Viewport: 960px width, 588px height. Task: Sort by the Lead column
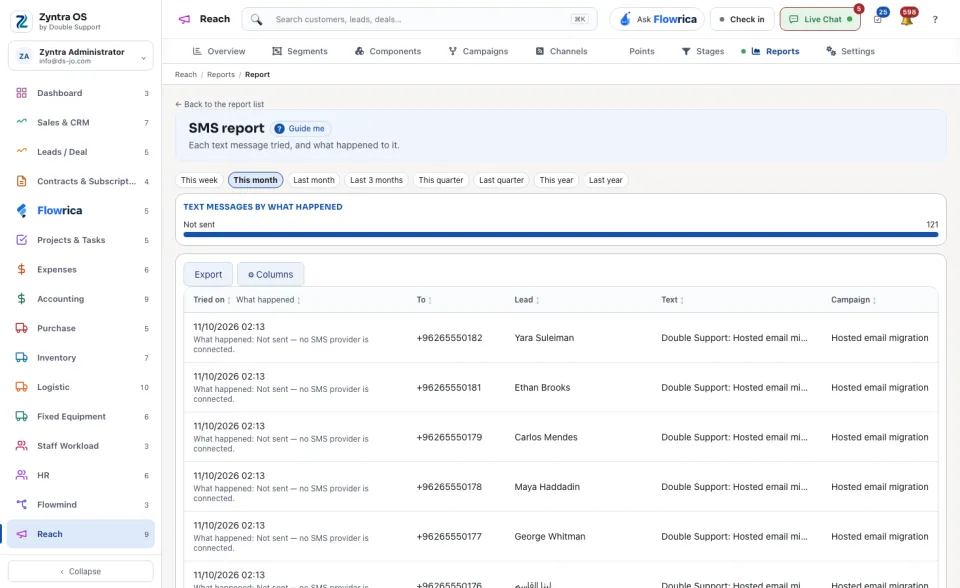pyautogui.click(x=527, y=300)
